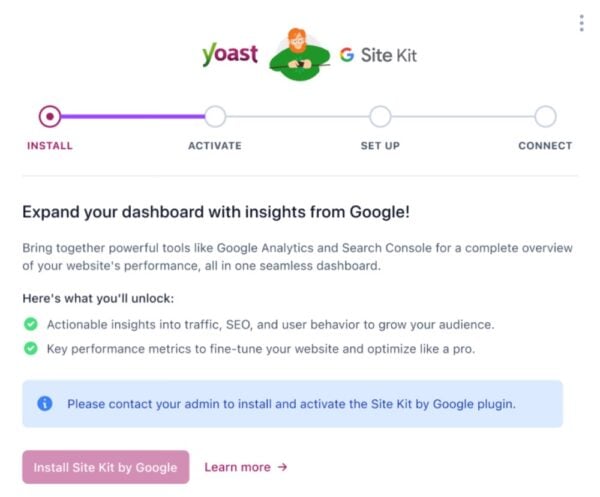Click the ACTIVATE step label

[215, 146]
